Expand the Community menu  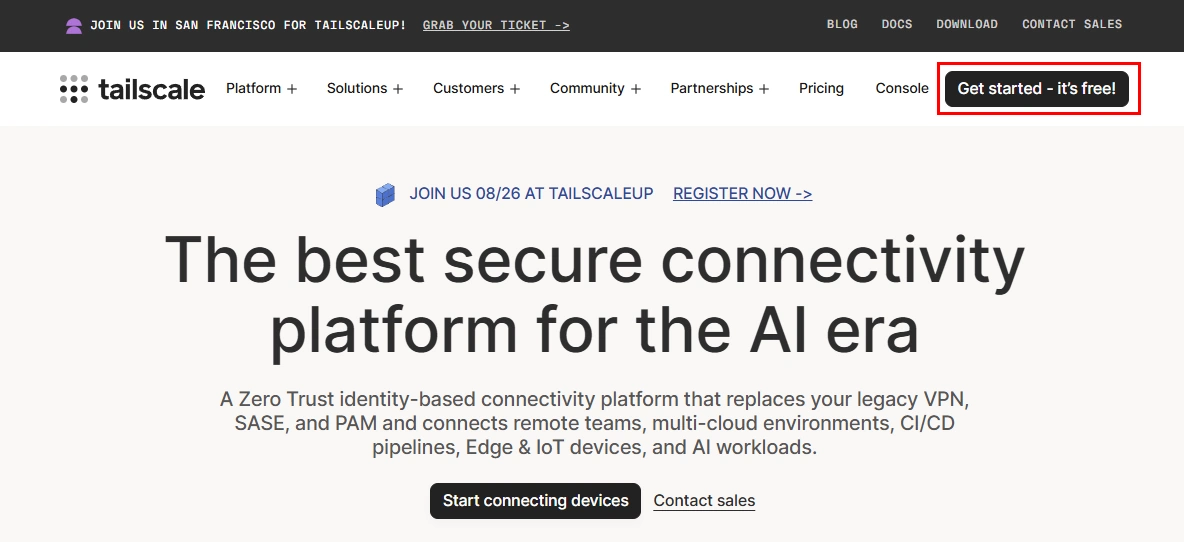[x=595, y=88]
